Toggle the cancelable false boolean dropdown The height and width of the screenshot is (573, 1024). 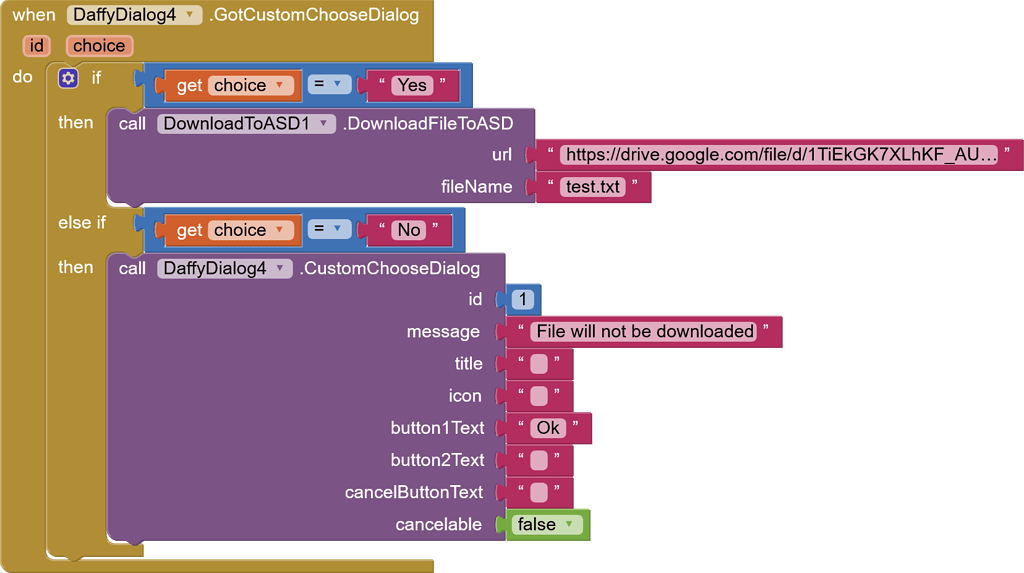(568, 524)
